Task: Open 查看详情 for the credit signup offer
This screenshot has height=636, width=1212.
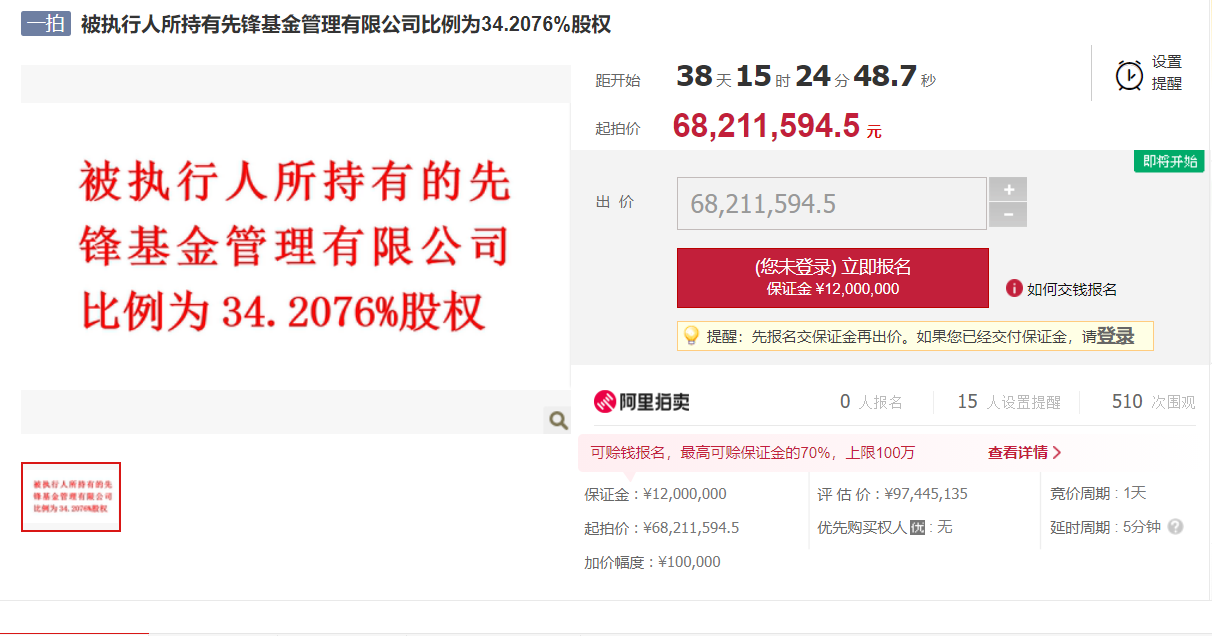Action: point(1024,453)
